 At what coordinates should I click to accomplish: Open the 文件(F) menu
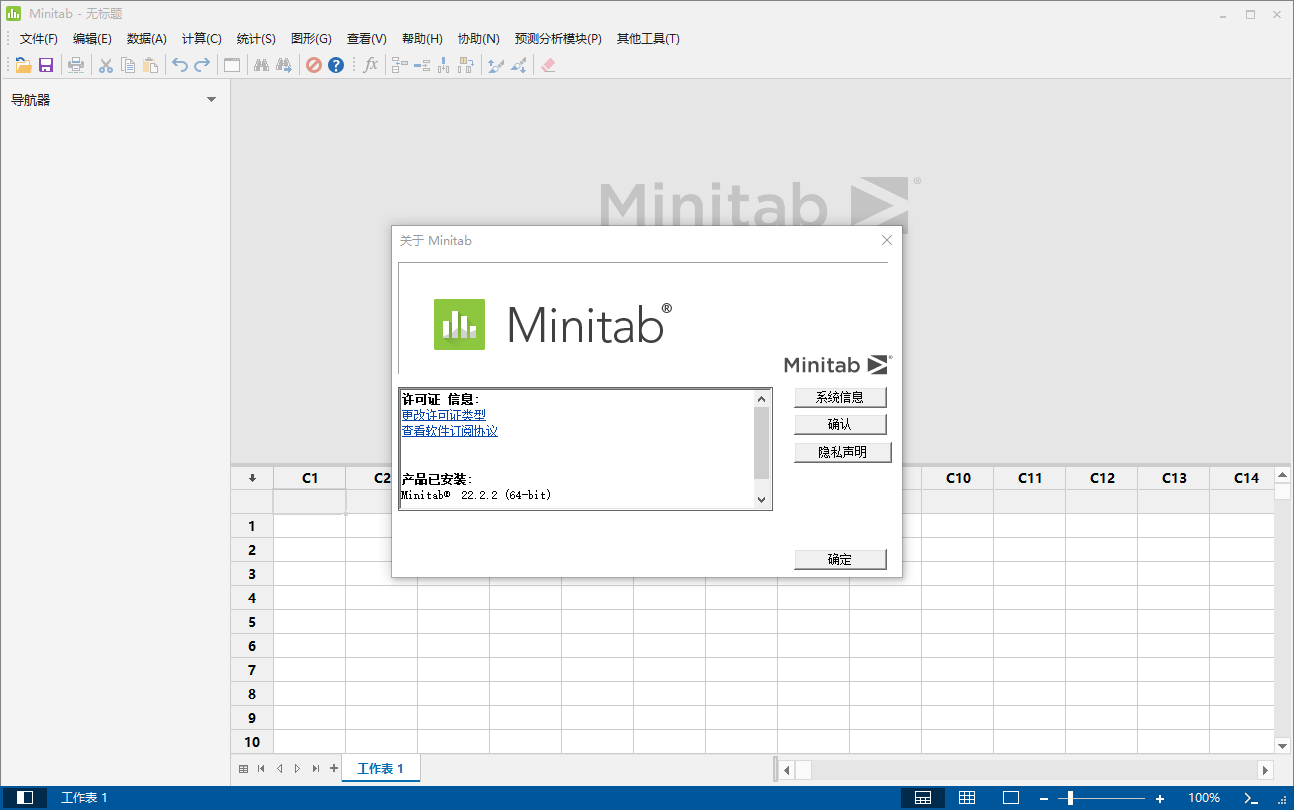click(x=39, y=39)
